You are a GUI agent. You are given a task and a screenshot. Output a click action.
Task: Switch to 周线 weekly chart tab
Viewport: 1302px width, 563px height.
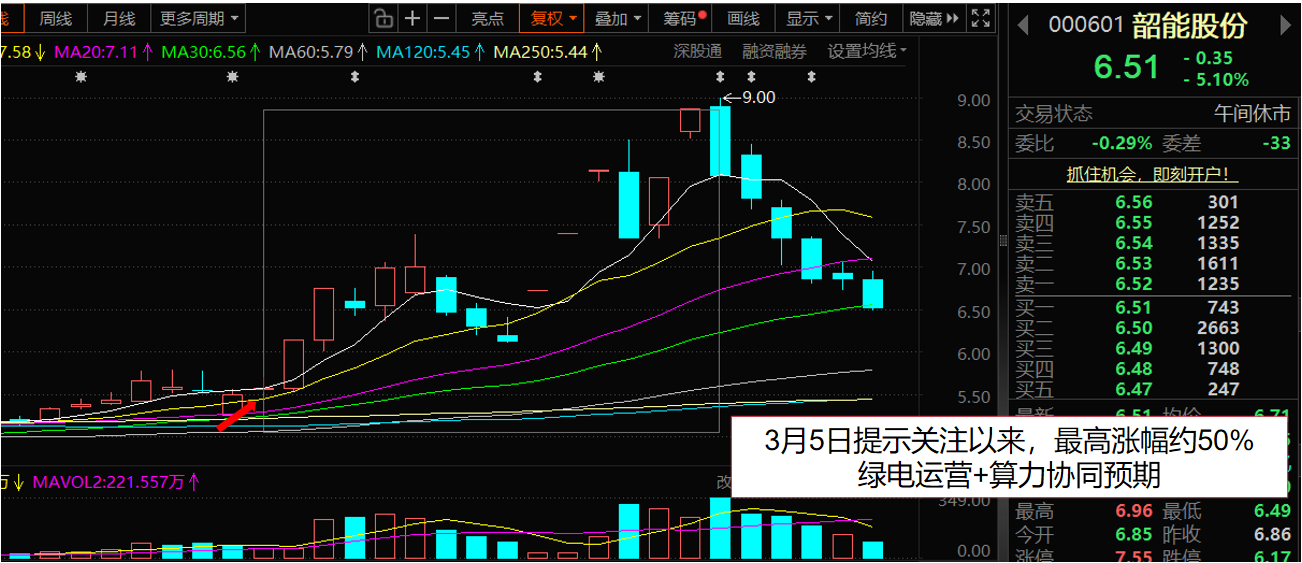pyautogui.click(x=55, y=19)
